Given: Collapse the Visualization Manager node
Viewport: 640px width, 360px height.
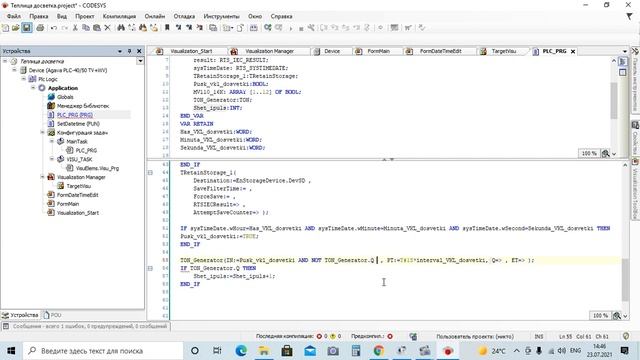Looking at the screenshot, I should tap(42, 177).
